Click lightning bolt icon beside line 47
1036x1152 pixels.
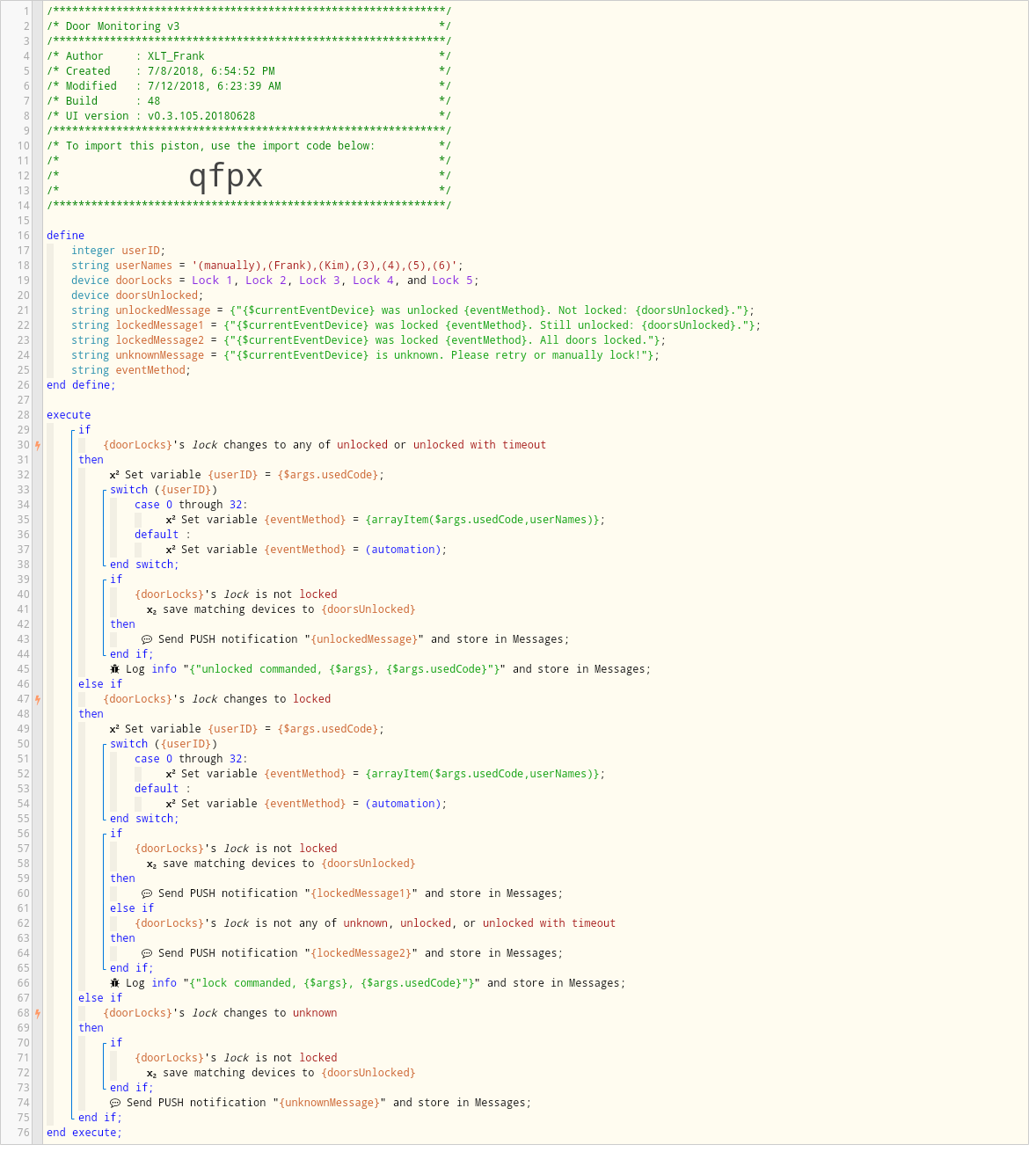point(38,699)
